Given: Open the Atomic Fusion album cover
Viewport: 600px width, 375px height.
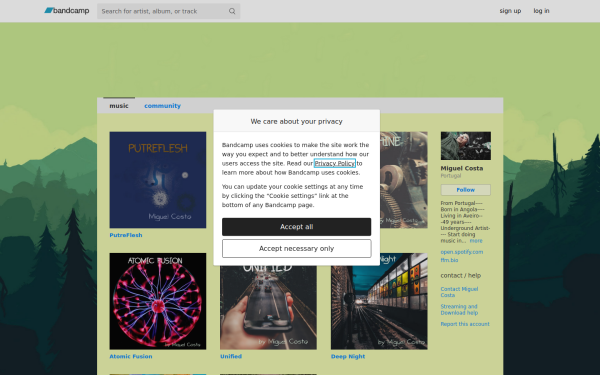Looking at the screenshot, I should click(x=158, y=301).
